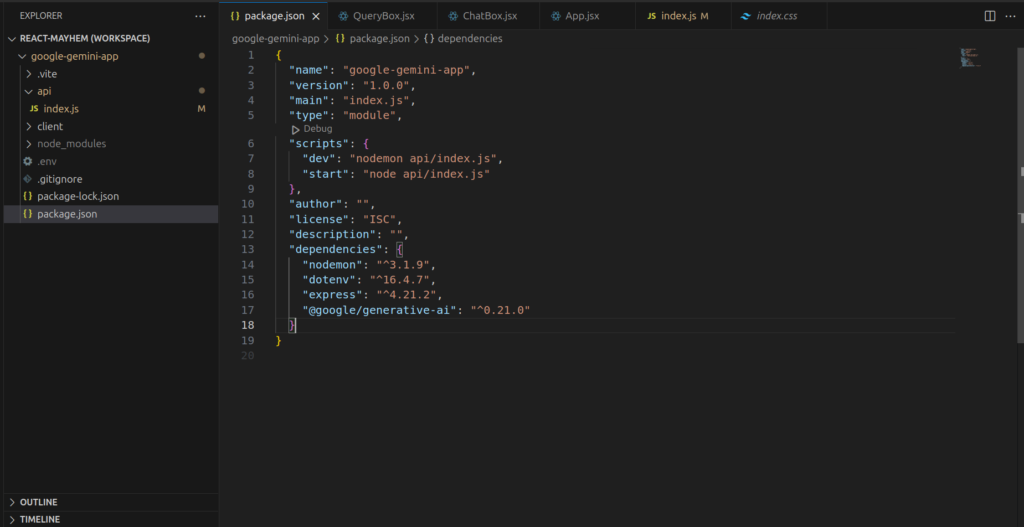Click the React icon on the ChatBox.jsx tab
This screenshot has width=1024, height=527.
point(453,16)
